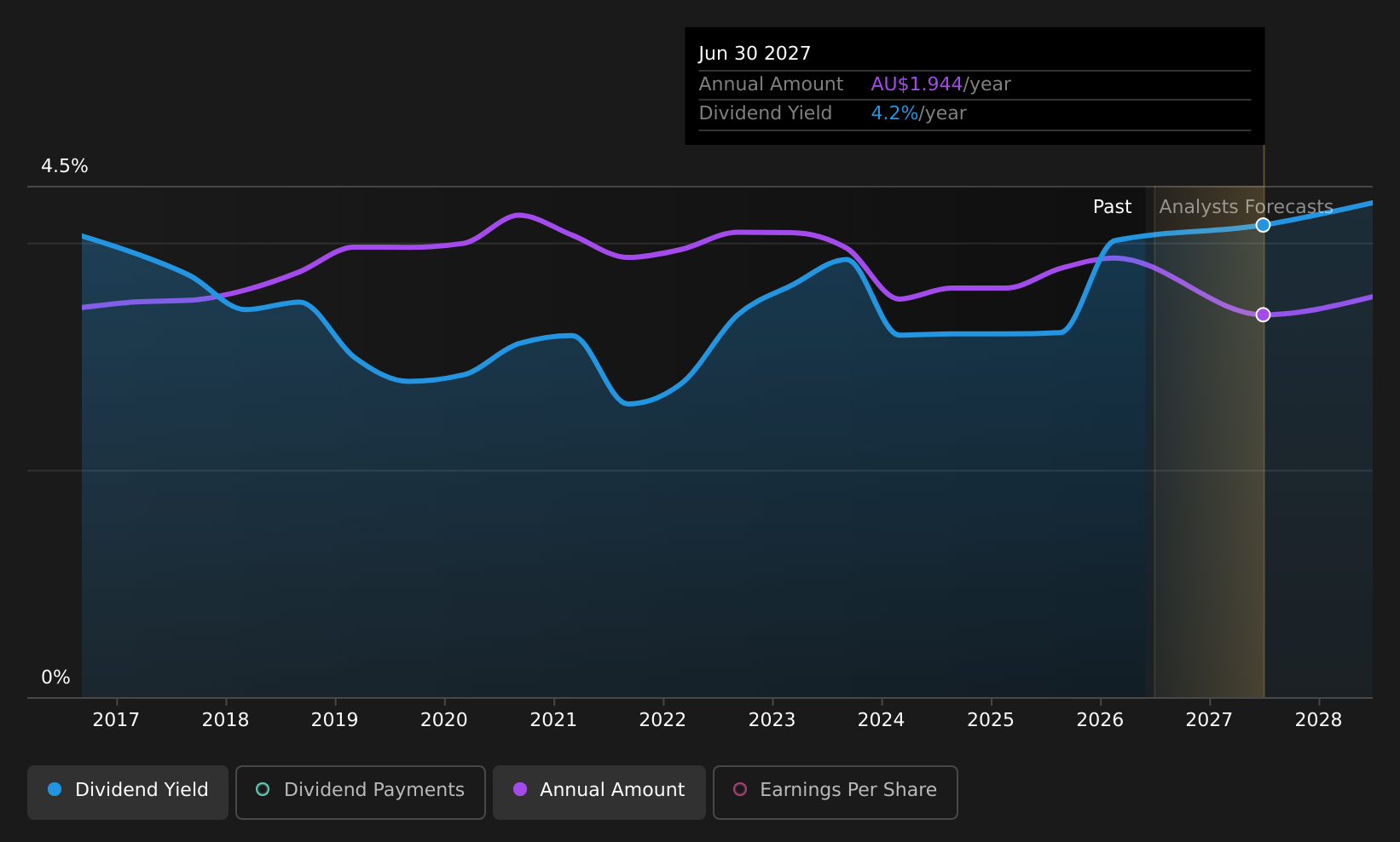This screenshot has width=1400, height=842.
Task: Select the blue Dividend Yield point at Jun 2027
Action: [1263, 225]
